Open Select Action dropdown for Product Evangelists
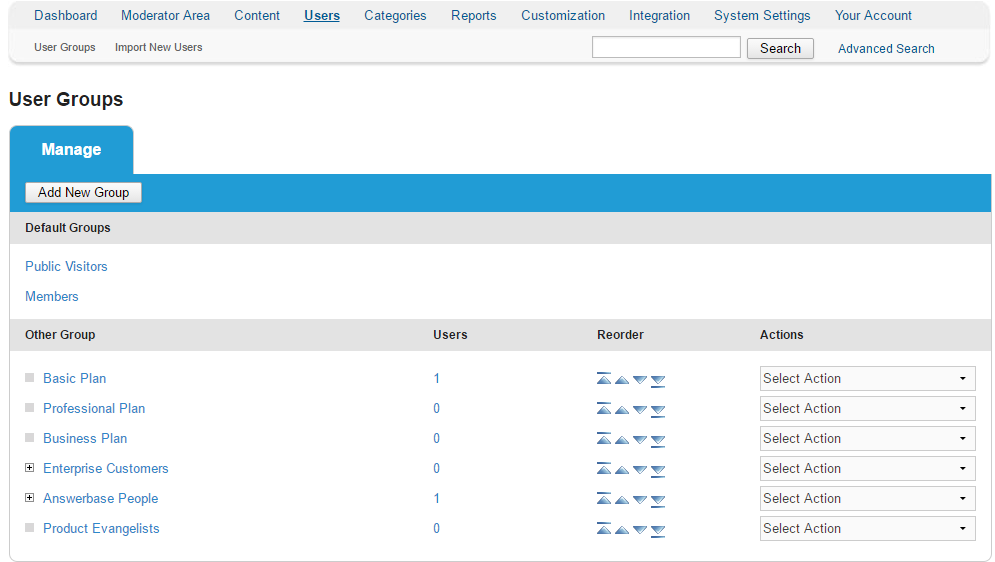The image size is (995, 562). (x=867, y=528)
